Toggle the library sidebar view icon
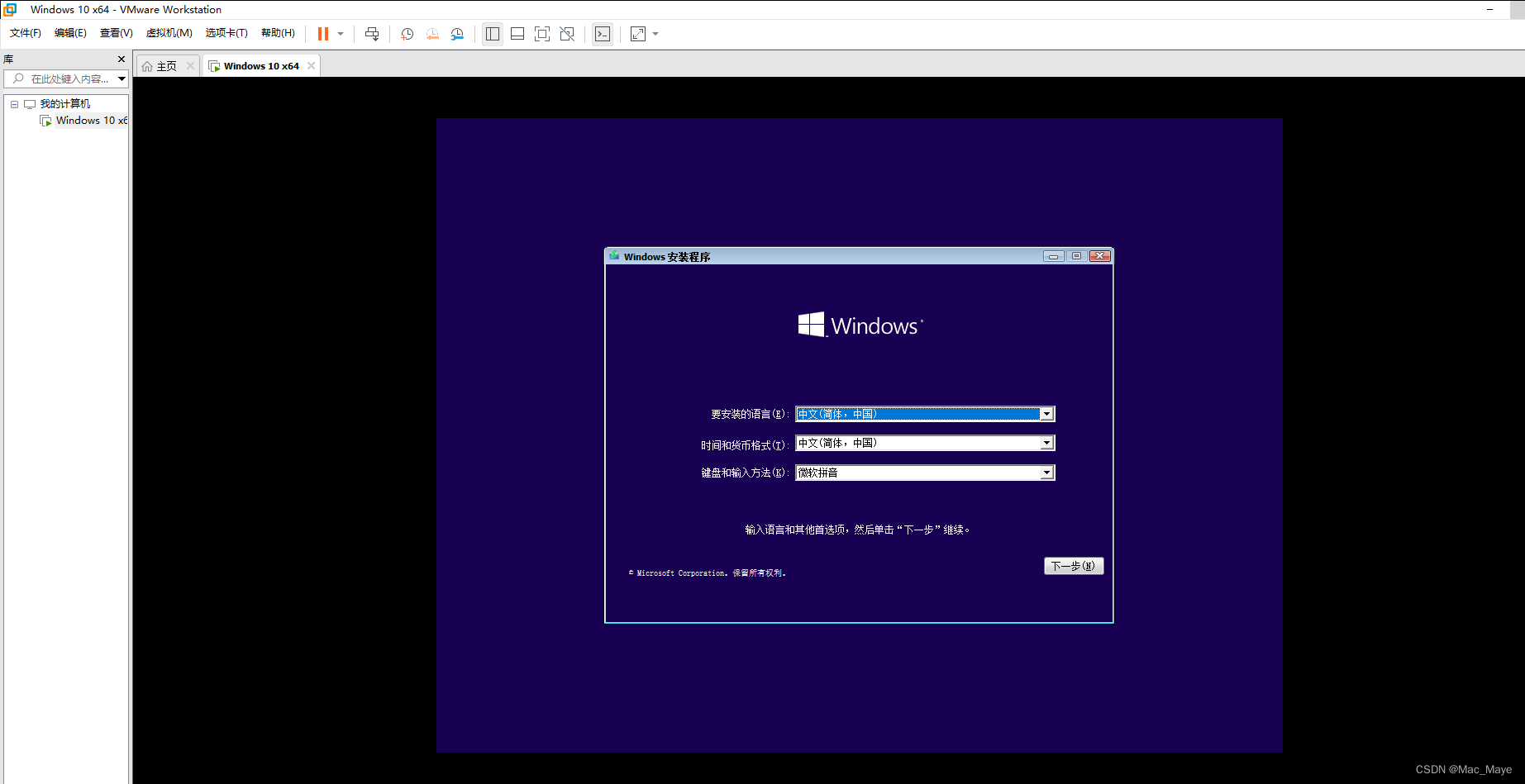 [x=493, y=34]
